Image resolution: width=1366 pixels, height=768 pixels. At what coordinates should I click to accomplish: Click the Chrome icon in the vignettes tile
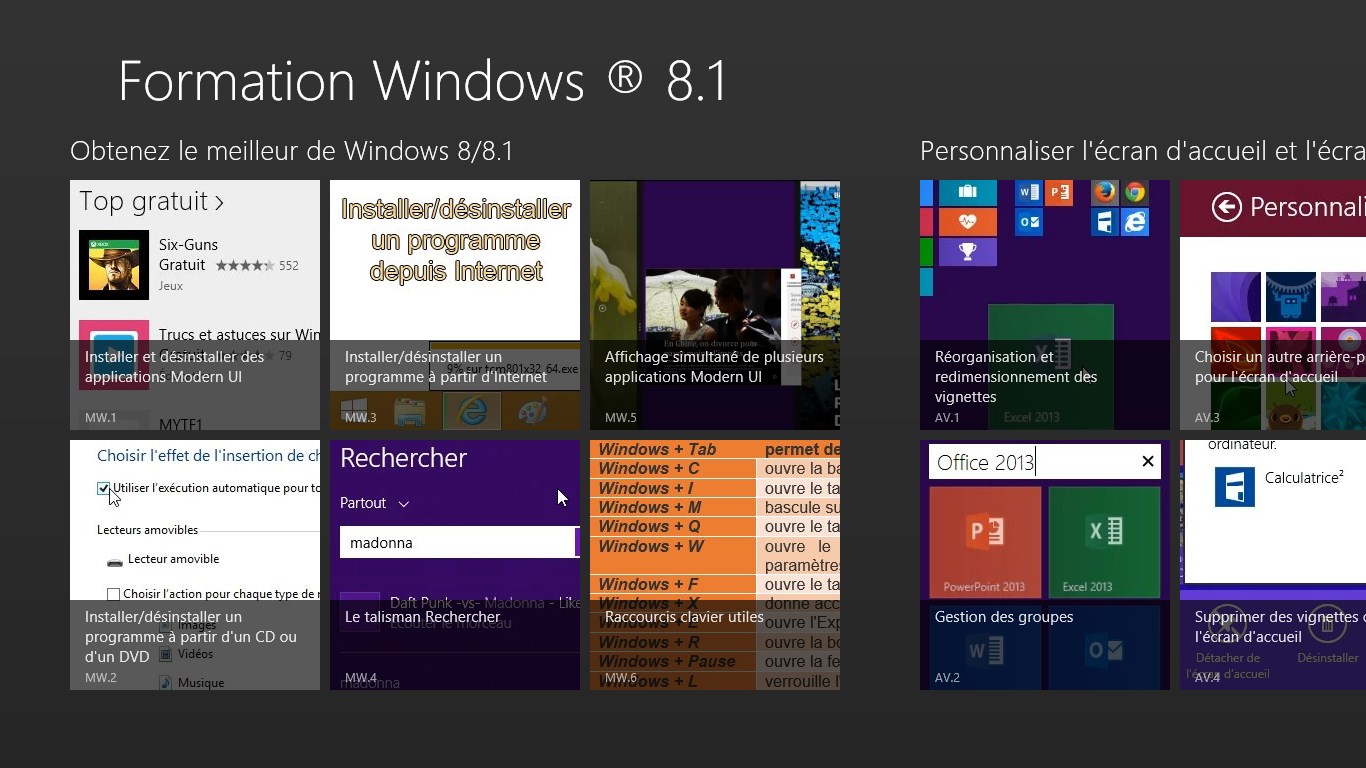(1134, 192)
